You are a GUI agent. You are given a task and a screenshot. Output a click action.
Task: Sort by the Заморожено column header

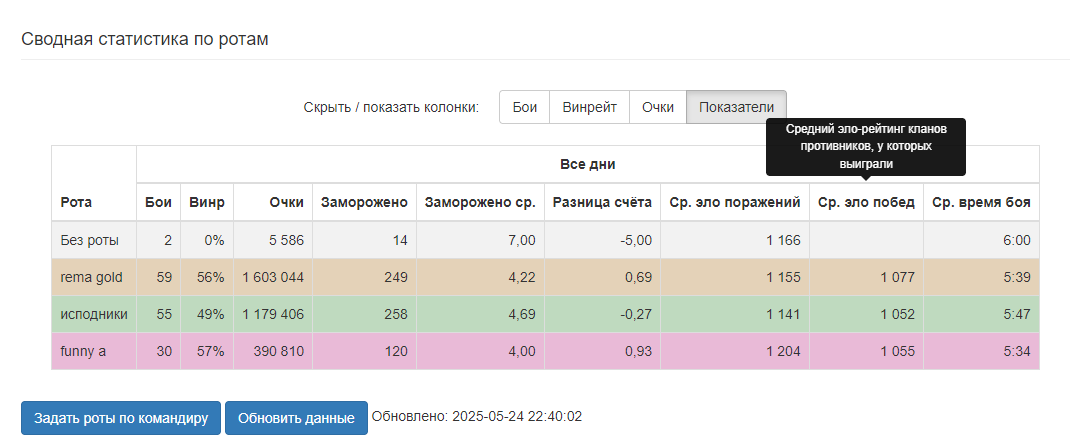(x=364, y=202)
